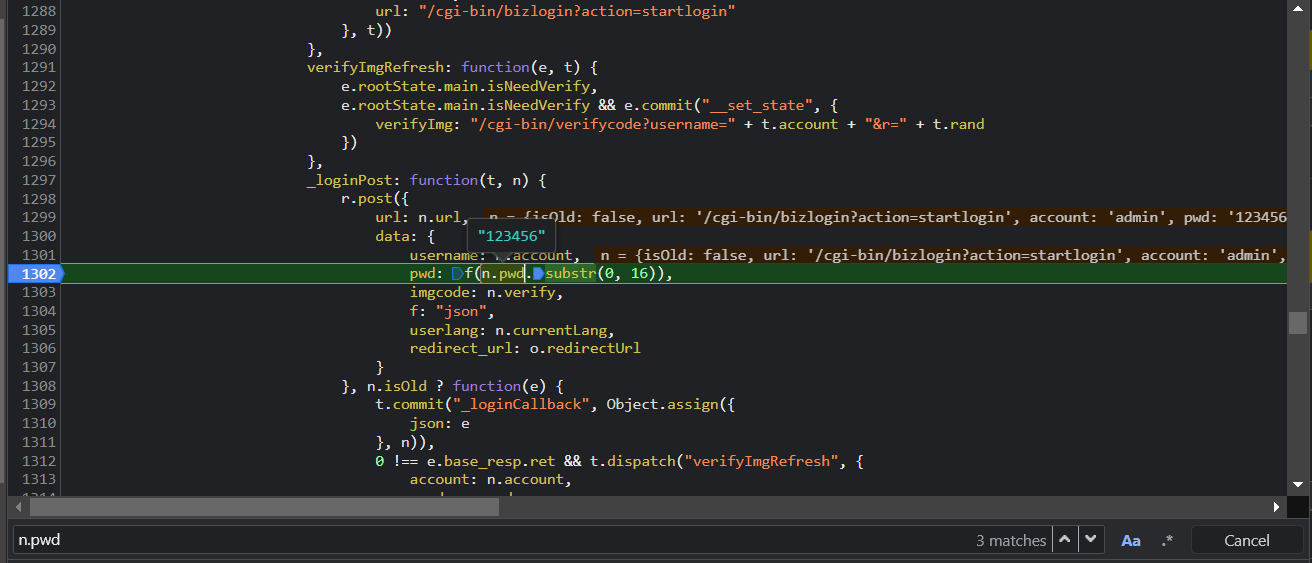Click substr call on line 1302
Viewport: 1312px width, 563px height.
pyautogui.click(x=570, y=273)
